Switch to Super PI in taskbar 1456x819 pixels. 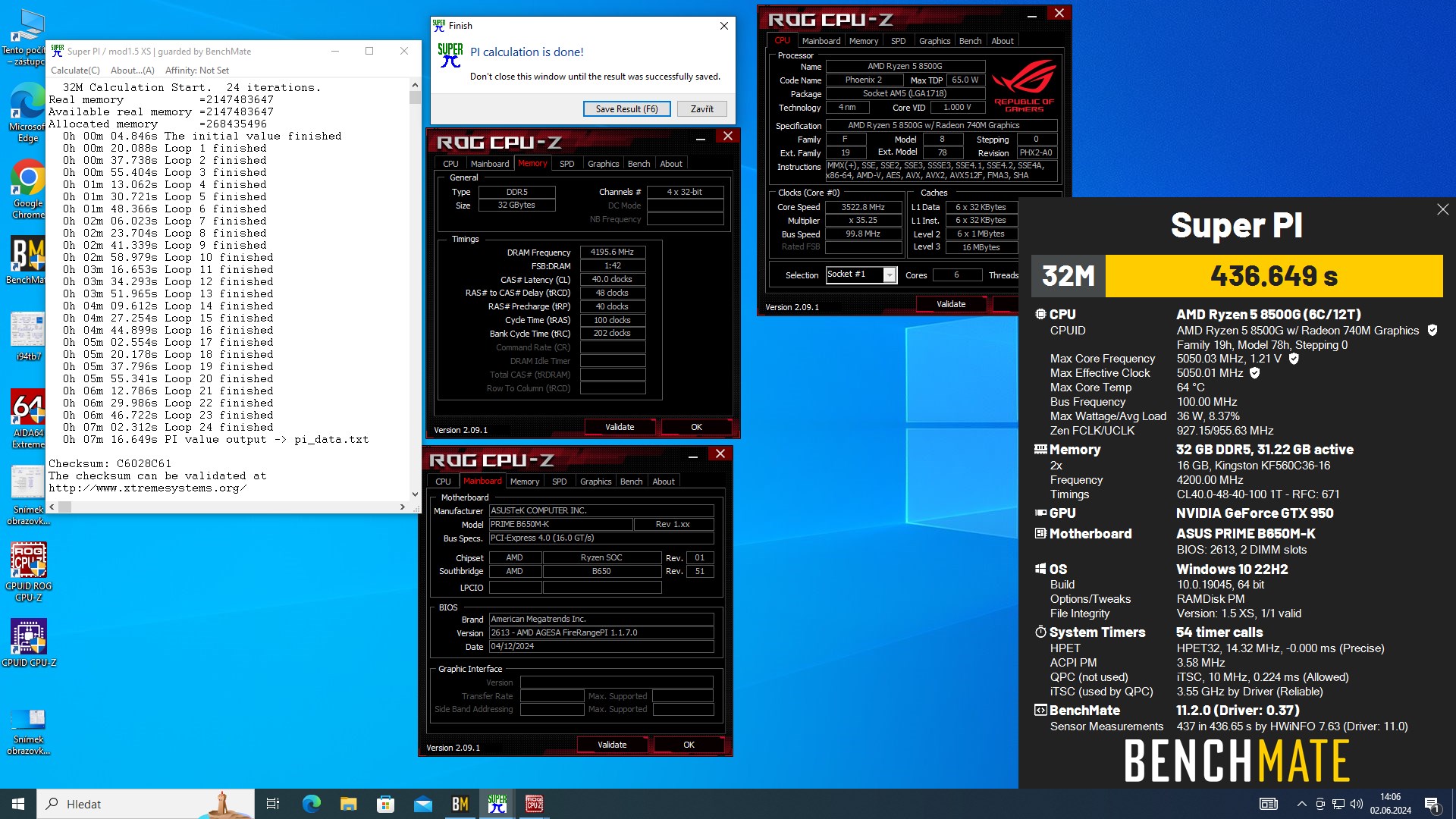[497, 804]
